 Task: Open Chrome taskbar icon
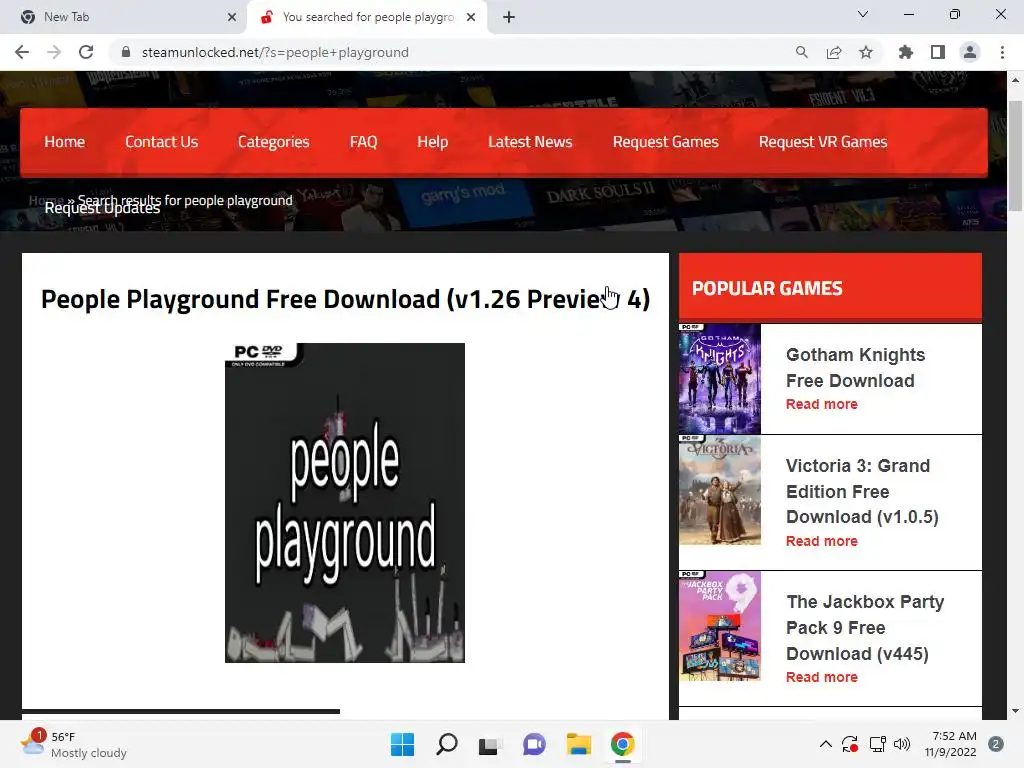(x=622, y=744)
